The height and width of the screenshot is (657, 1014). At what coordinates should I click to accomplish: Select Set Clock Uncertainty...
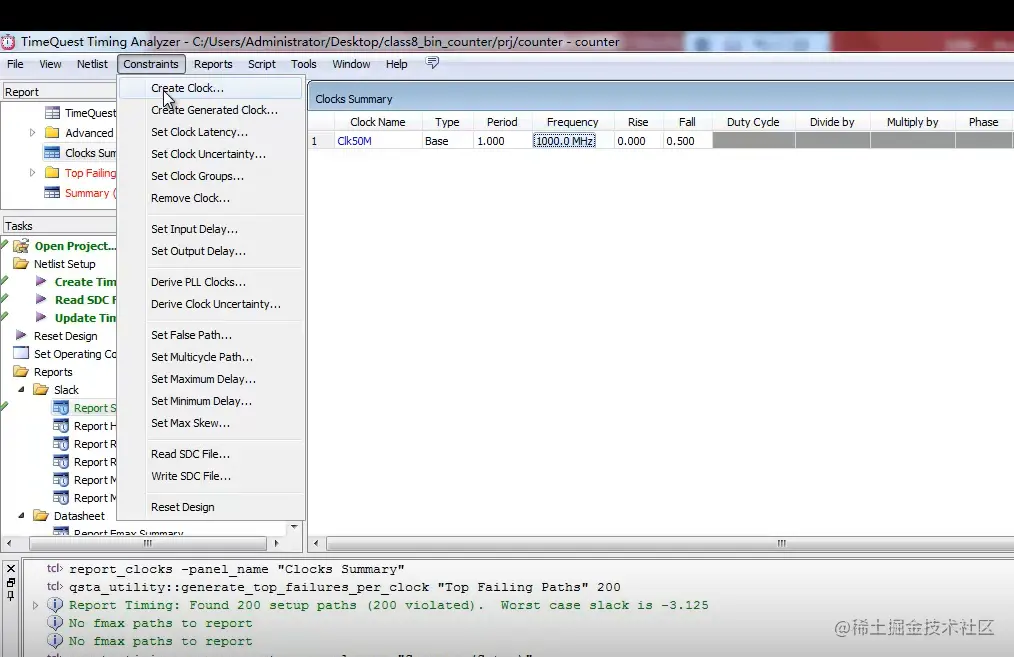click(211, 154)
